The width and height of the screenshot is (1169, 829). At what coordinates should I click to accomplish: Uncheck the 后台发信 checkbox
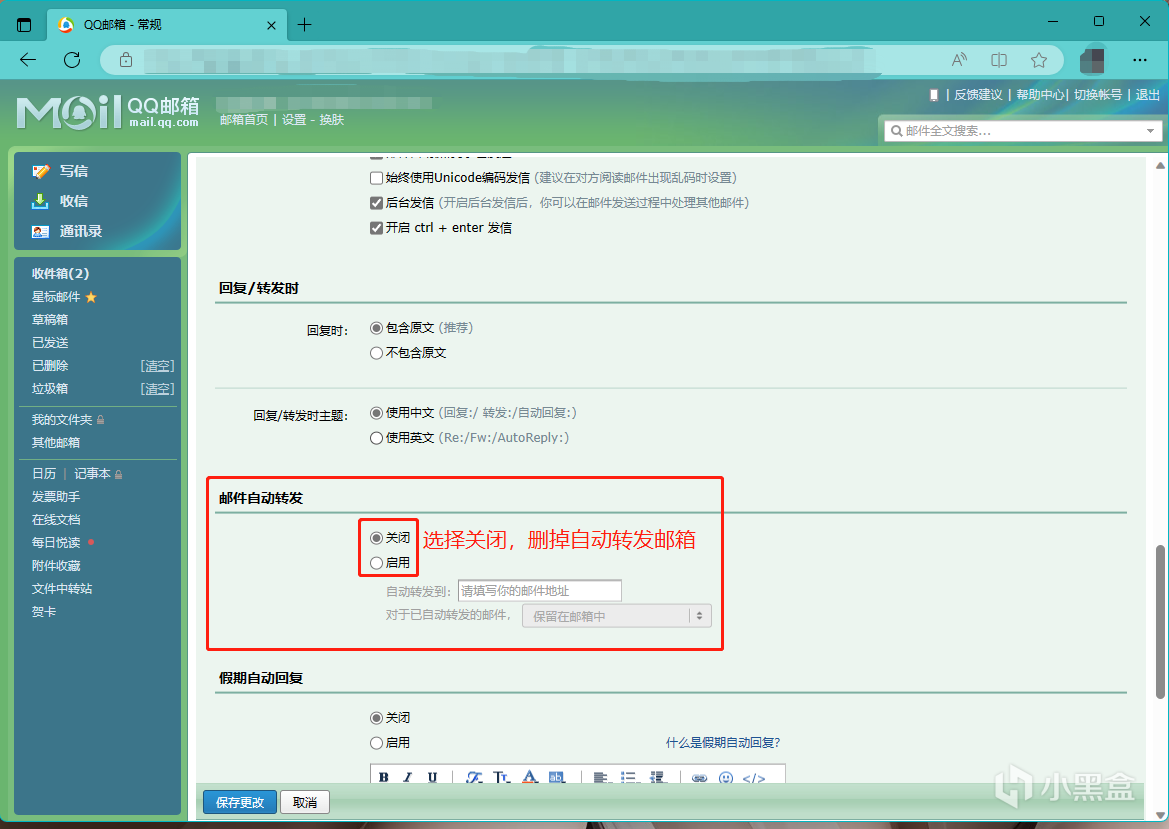coord(376,203)
